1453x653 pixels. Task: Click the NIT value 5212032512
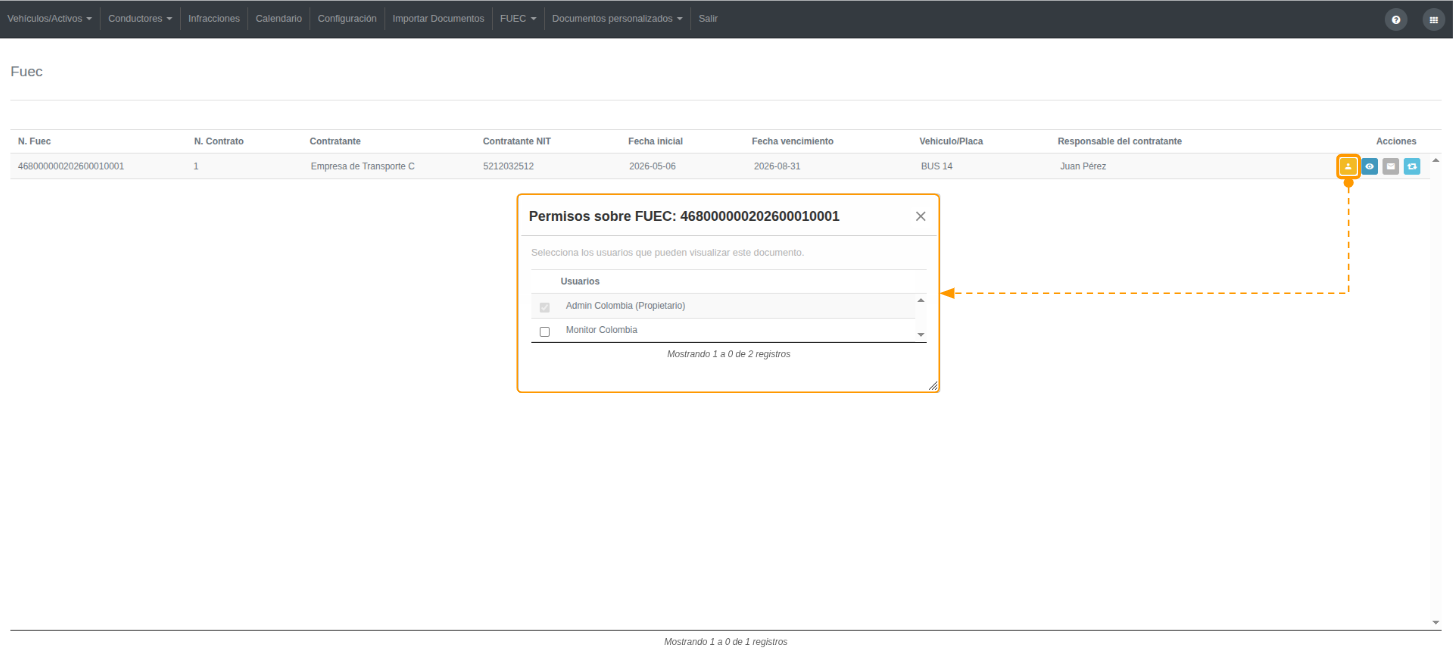(x=508, y=166)
